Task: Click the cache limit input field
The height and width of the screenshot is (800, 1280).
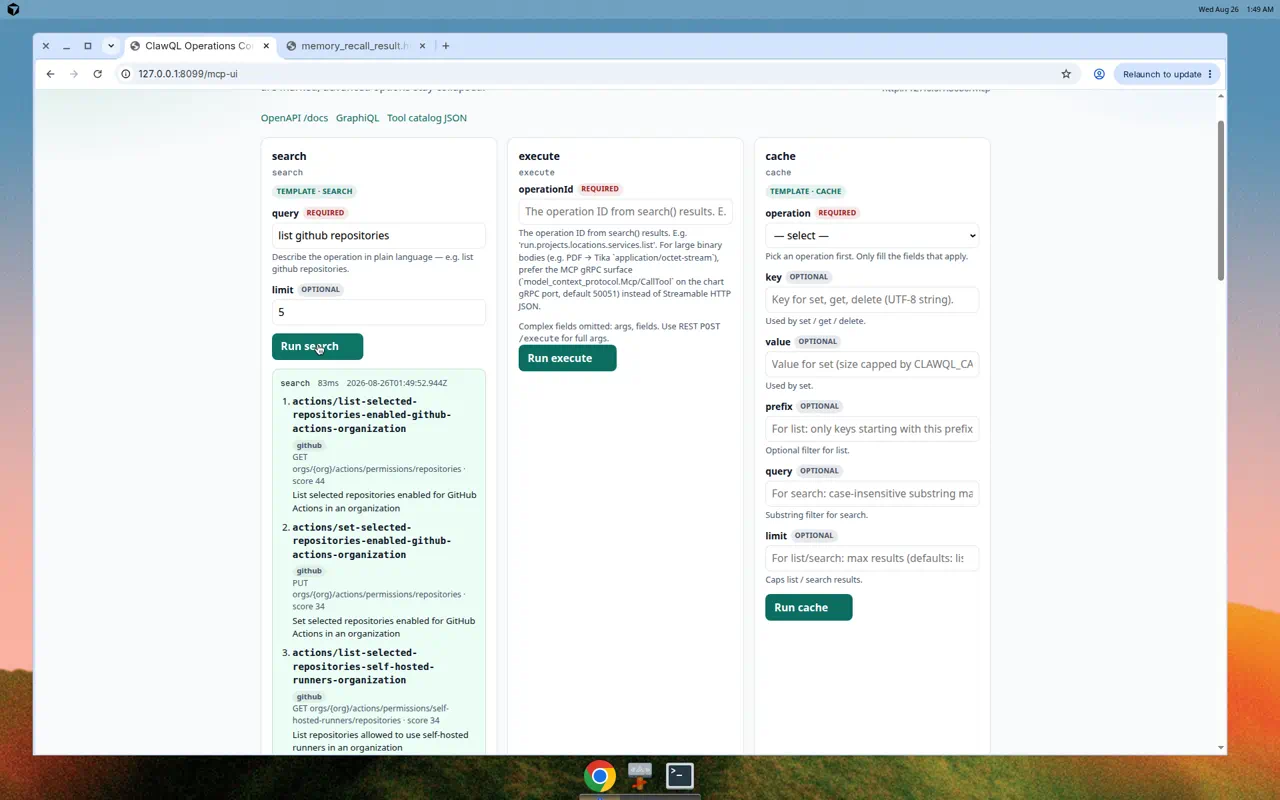Action: coord(872,558)
